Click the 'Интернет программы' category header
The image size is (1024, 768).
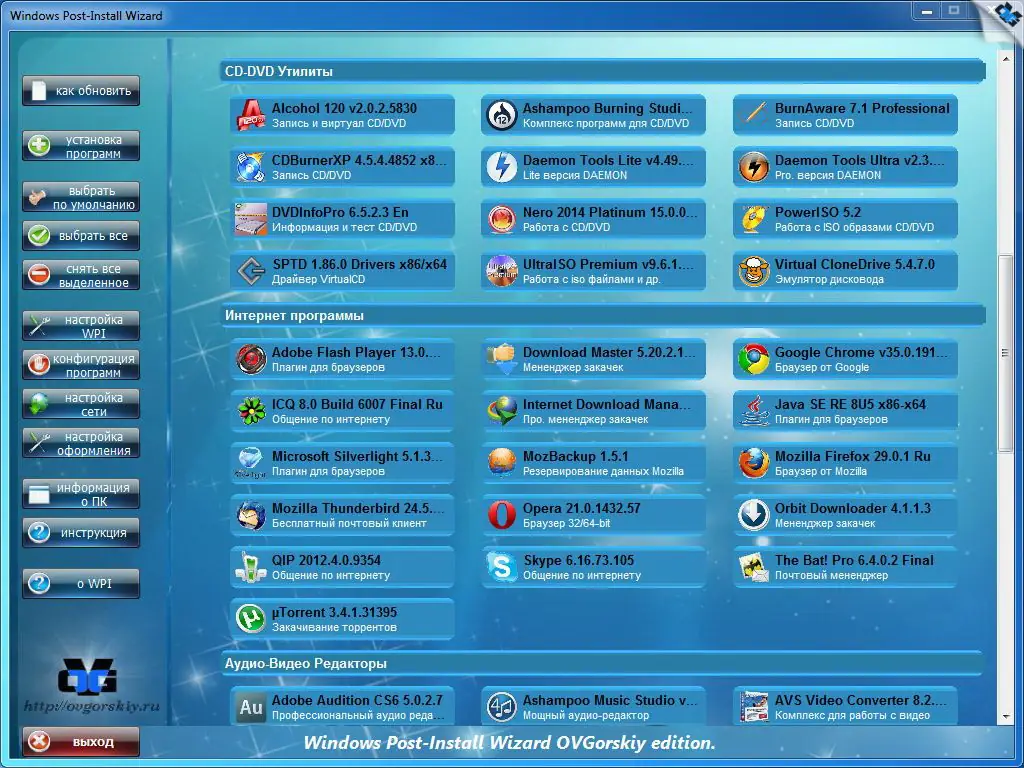click(x=602, y=315)
